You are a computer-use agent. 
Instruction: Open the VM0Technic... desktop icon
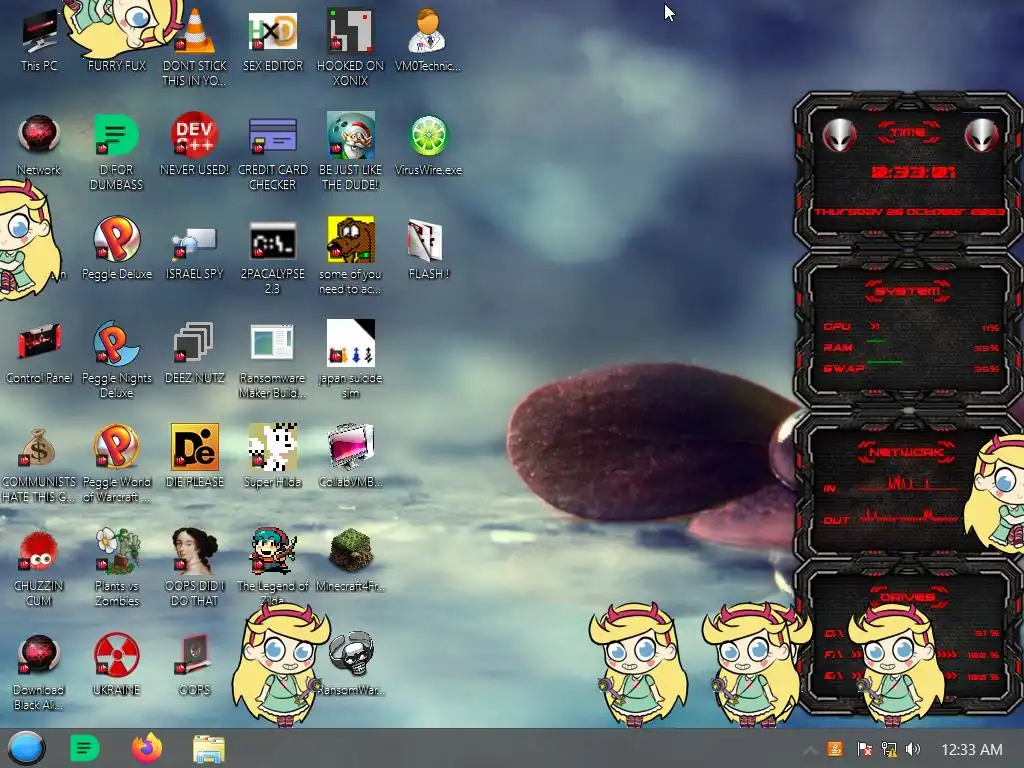click(x=428, y=40)
